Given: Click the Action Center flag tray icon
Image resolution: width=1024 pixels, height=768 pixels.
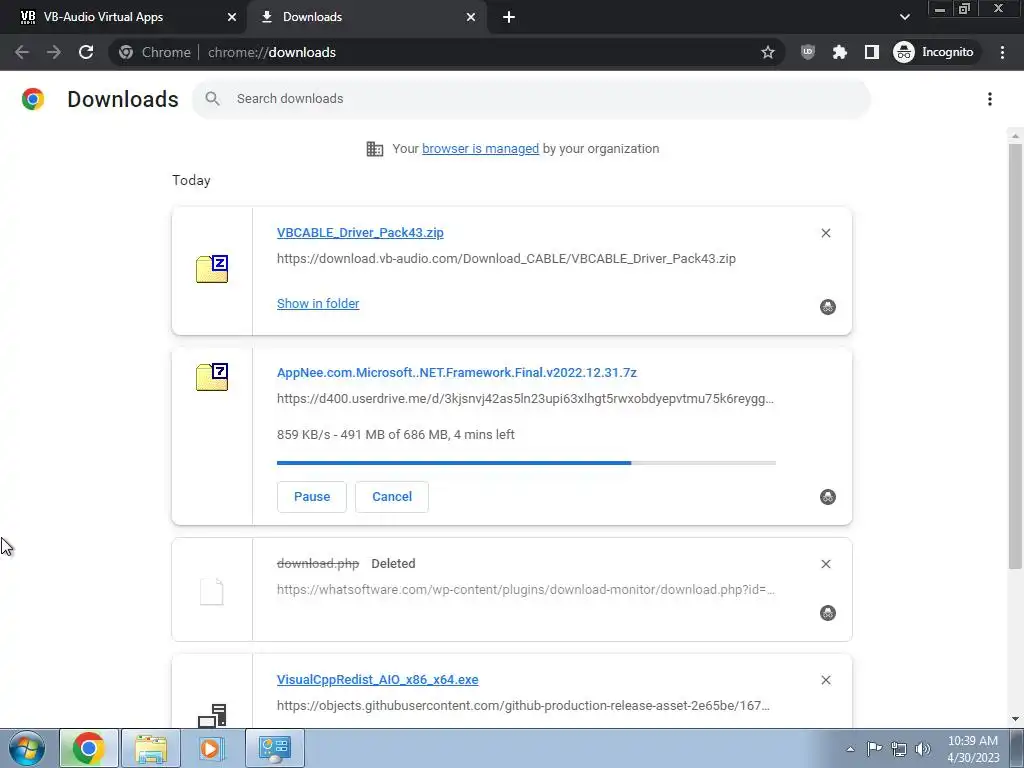Looking at the screenshot, I should coord(874,749).
